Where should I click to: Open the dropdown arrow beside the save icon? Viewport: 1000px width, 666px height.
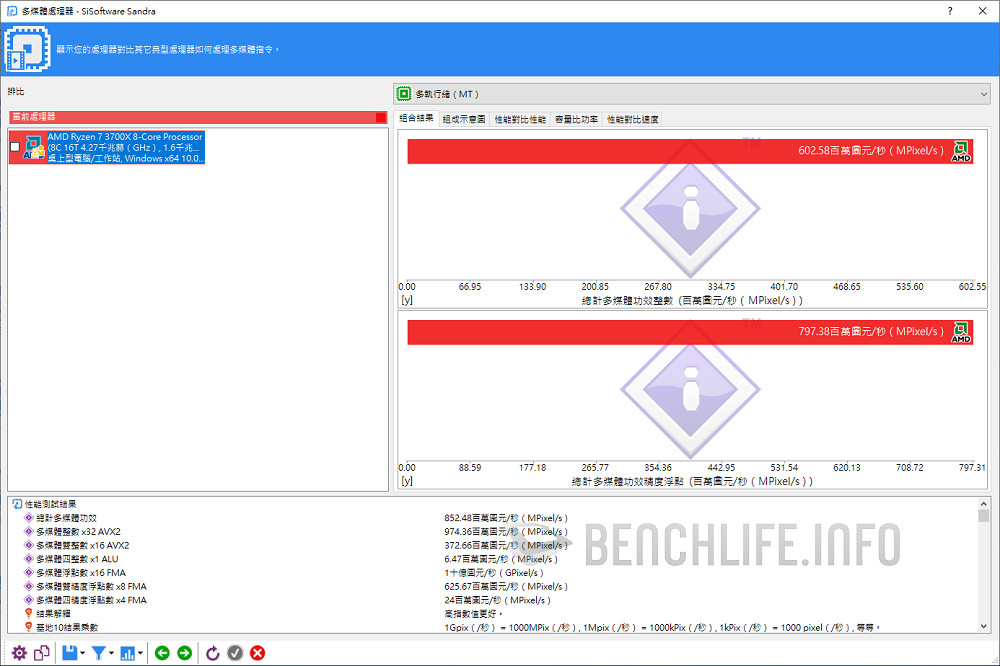click(x=84, y=654)
